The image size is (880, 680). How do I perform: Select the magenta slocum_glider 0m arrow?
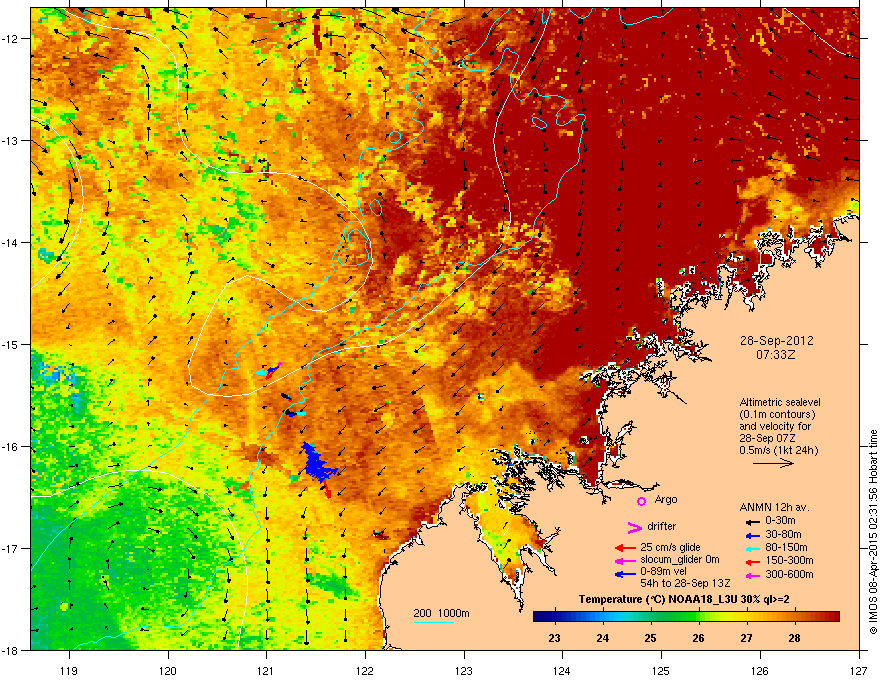coord(625,560)
